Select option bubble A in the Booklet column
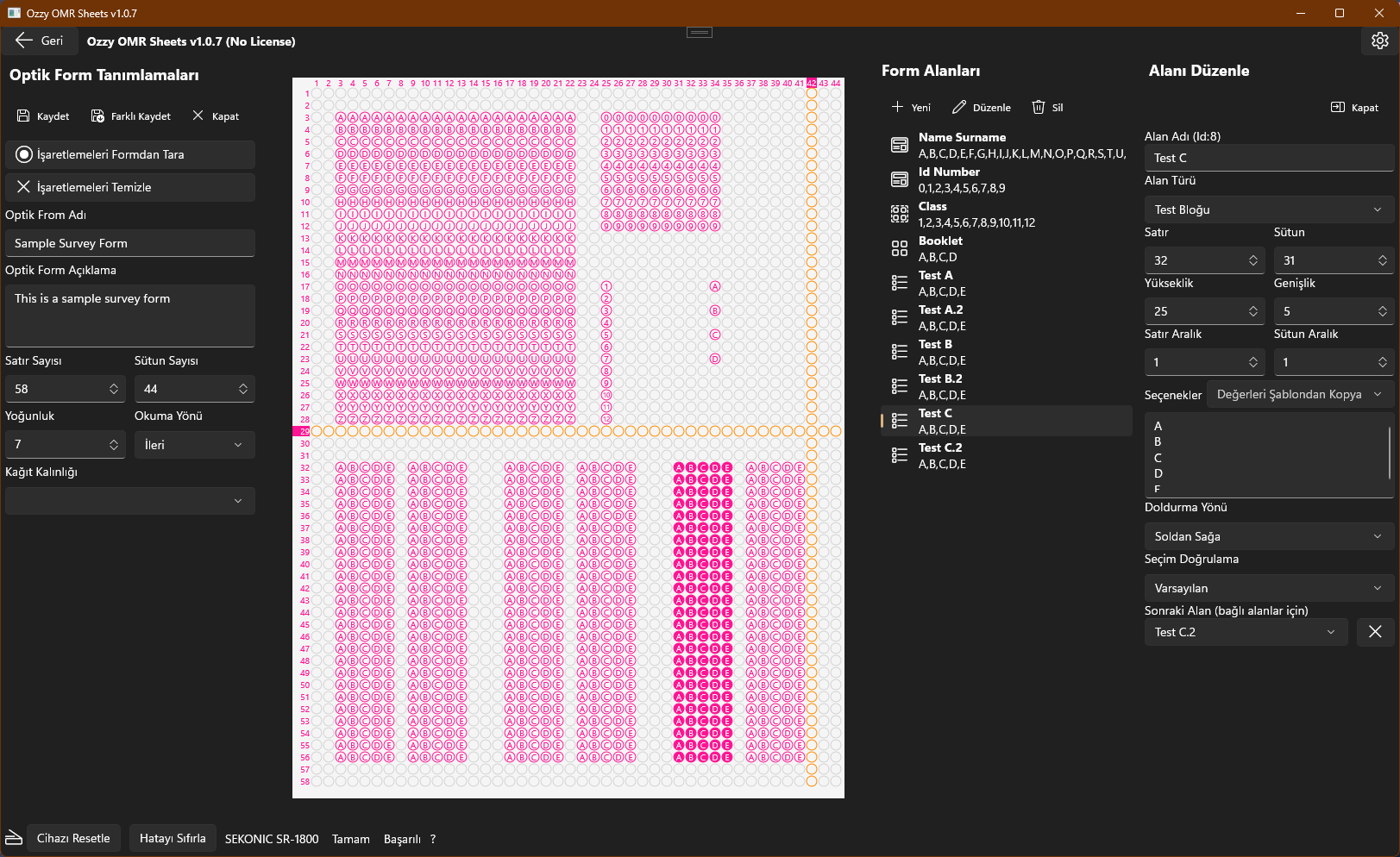The height and width of the screenshot is (857, 1400). click(714, 286)
